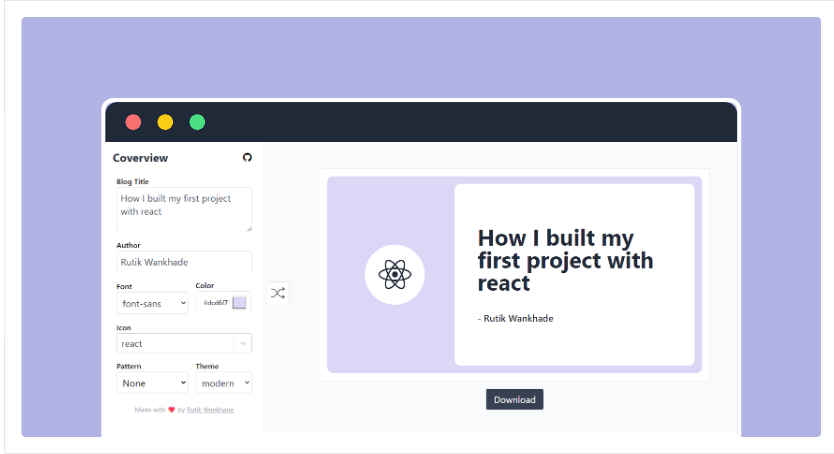Click the Download button
The width and height of the screenshot is (834, 454).
click(x=514, y=400)
